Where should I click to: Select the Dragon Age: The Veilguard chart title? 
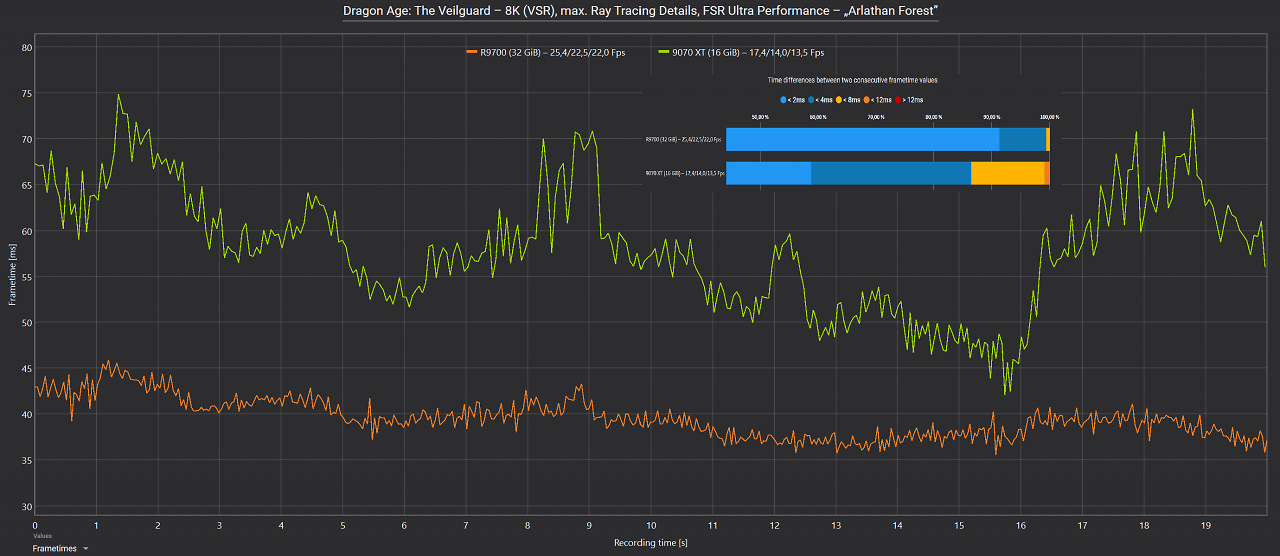(x=640, y=11)
